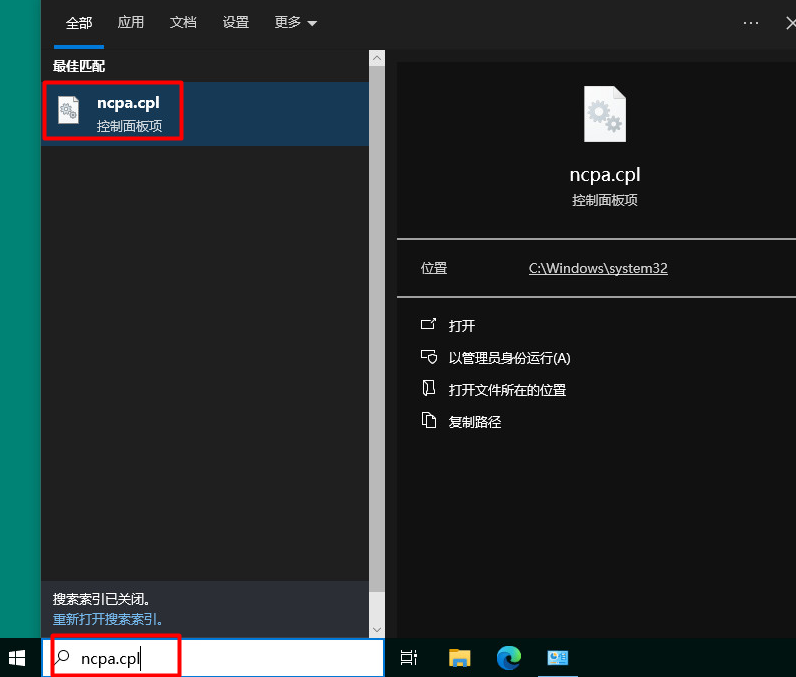Image resolution: width=796 pixels, height=677 pixels.
Task: Open the three-dot options menu
Action: [751, 22]
